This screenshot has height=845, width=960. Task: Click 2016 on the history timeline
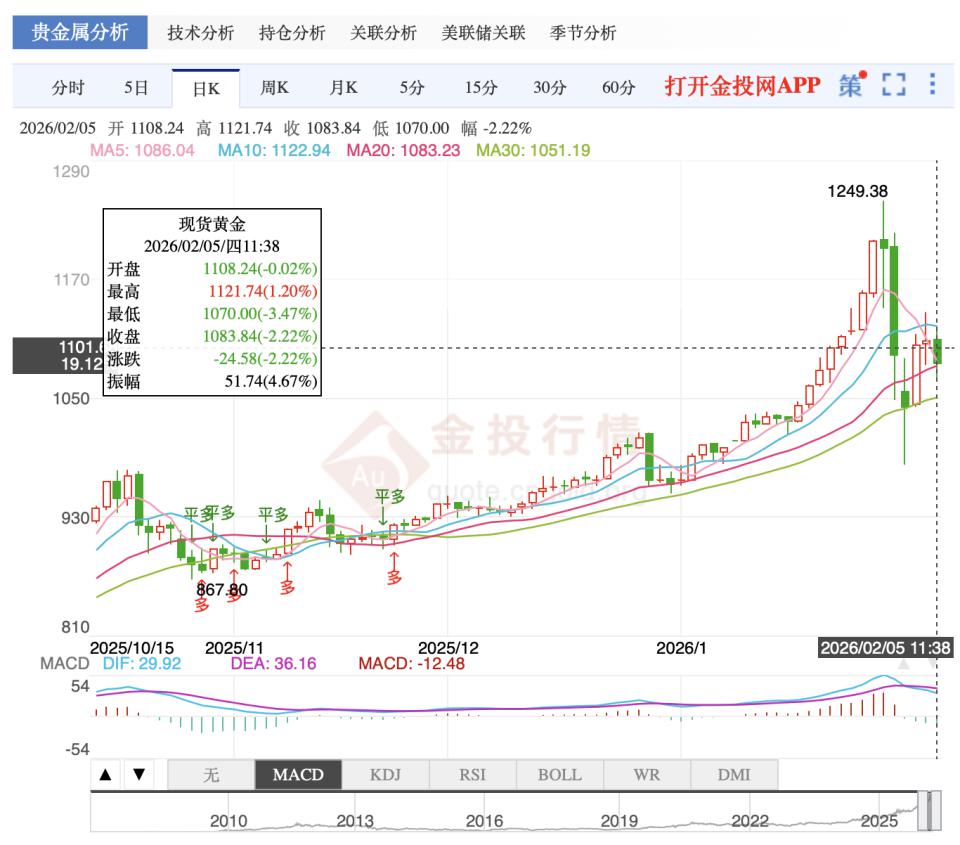tap(484, 821)
